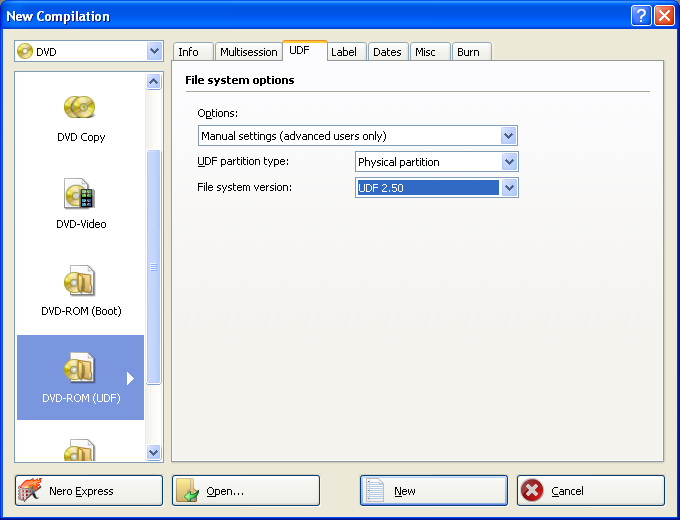The width and height of the screenshot is (680, 520).
Task: Click the Help question mark button
Action: 641,16
